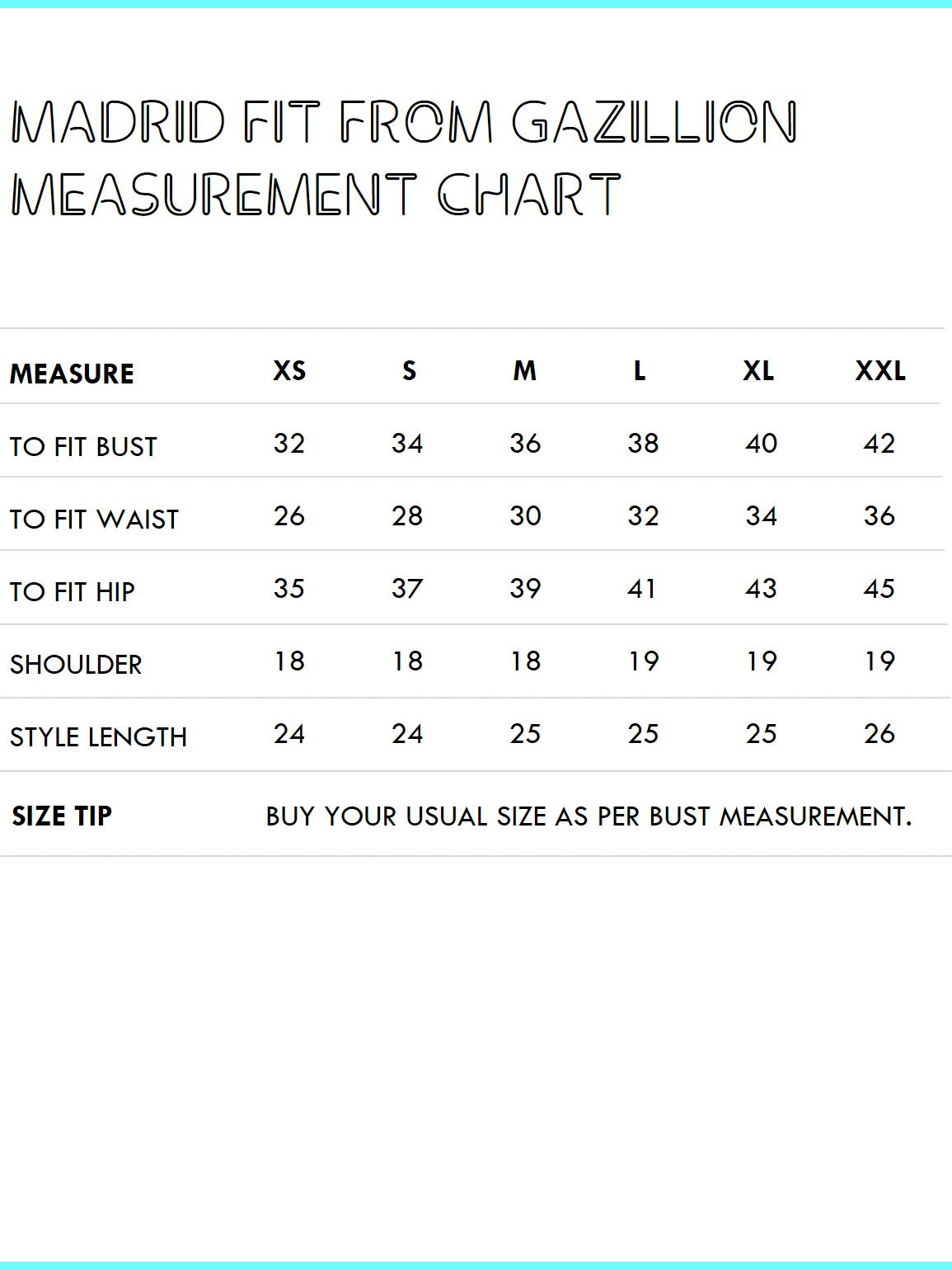This screenshot has width=952, height=1270.
Task: Click the SIZE TIP label
Action: pyautogui.click(x=62, y=816)
